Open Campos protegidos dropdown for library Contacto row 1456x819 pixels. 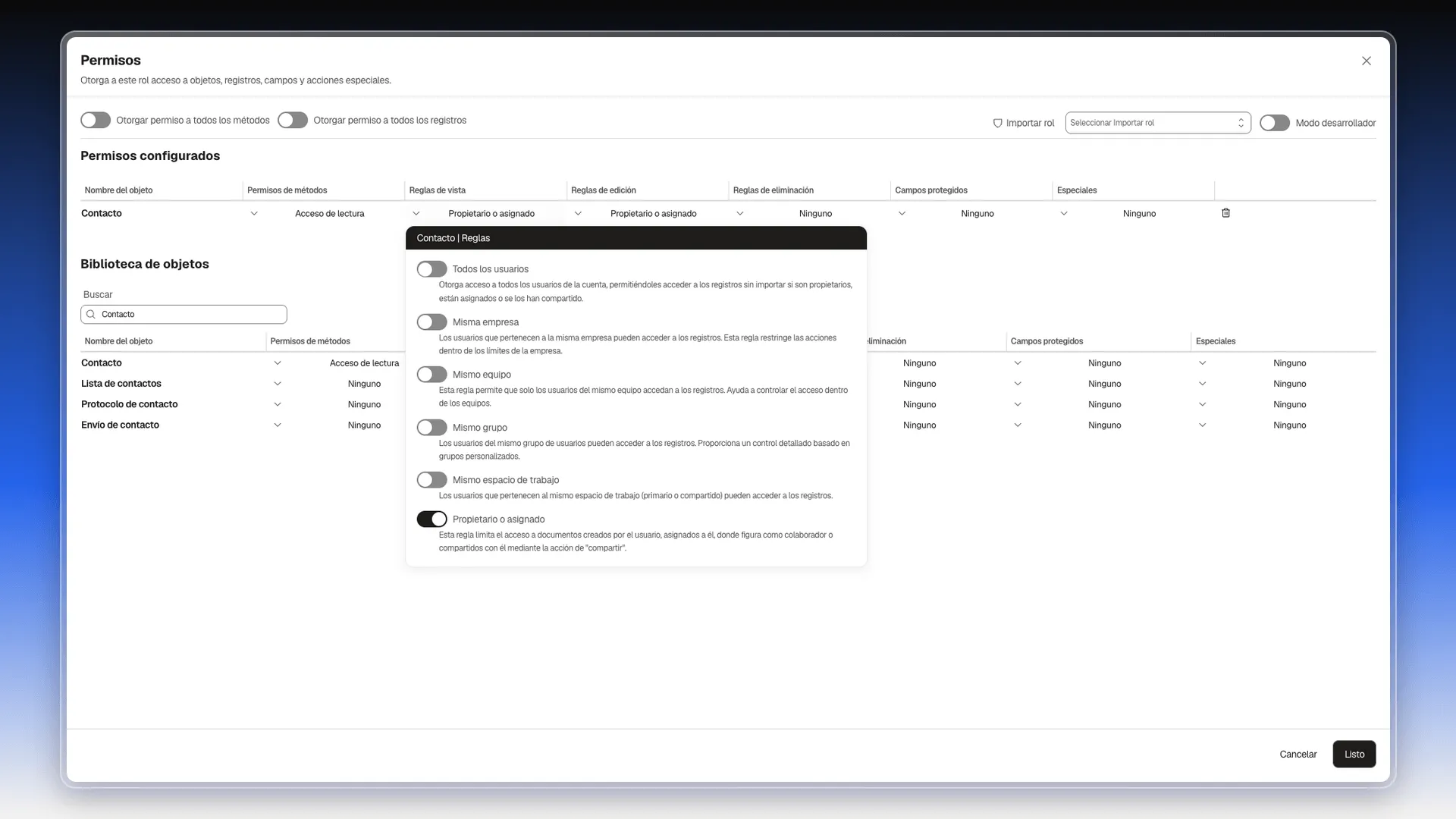pyautogui.click(x=1018, y=363)
